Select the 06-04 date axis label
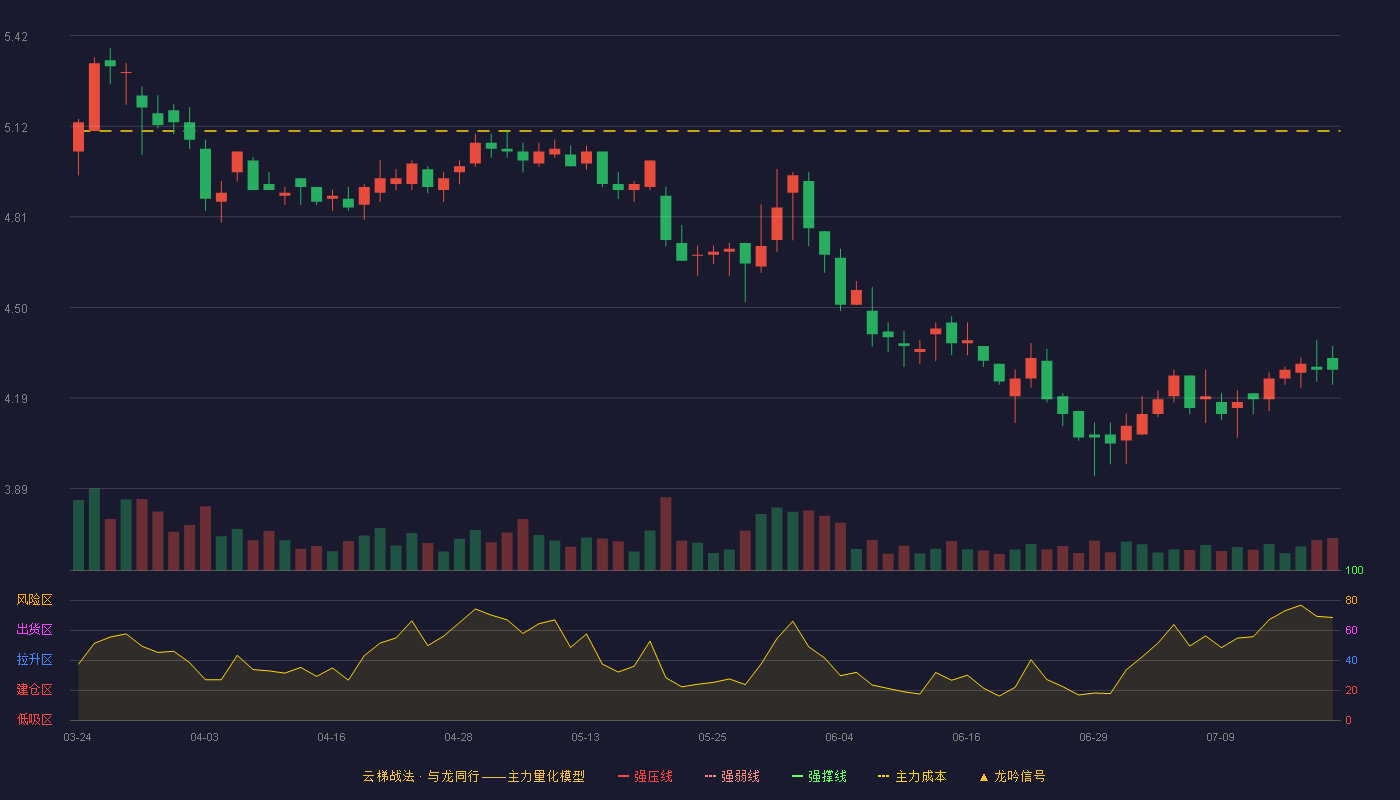1400x800 pixels. pyautogui.click(x=839, y=737)
